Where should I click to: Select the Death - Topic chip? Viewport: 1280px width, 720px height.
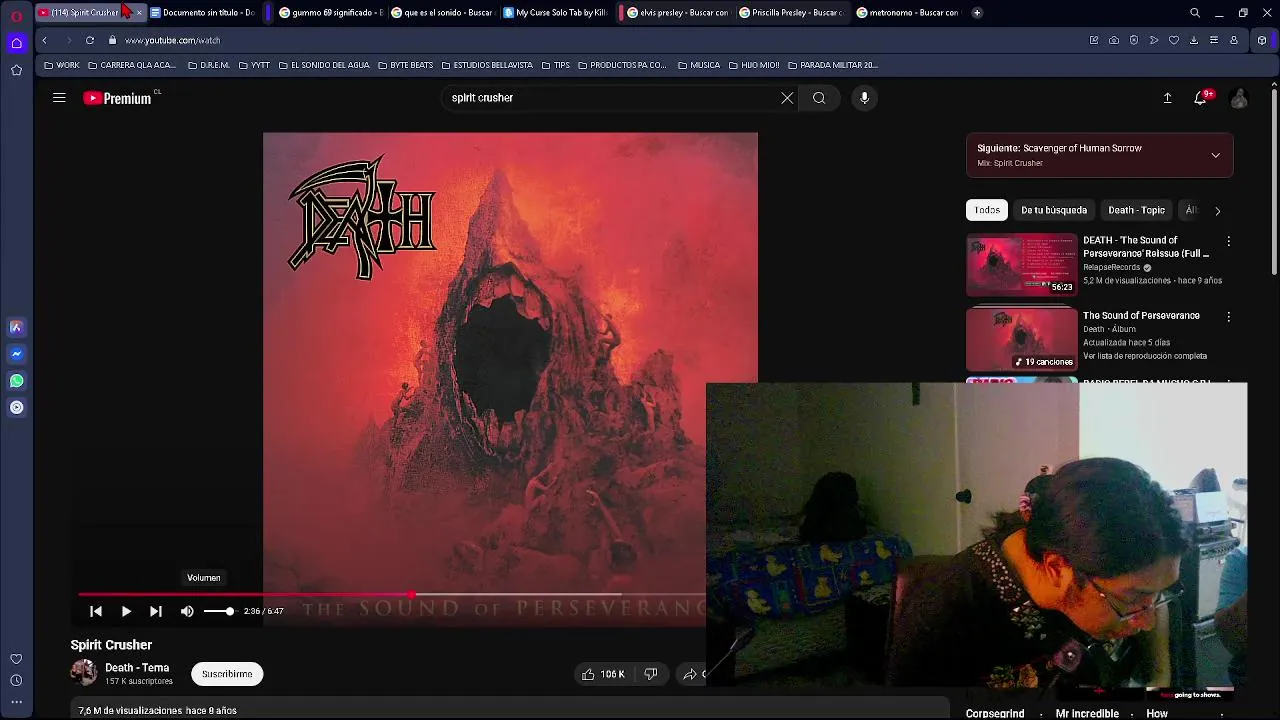coord(1137,210)
